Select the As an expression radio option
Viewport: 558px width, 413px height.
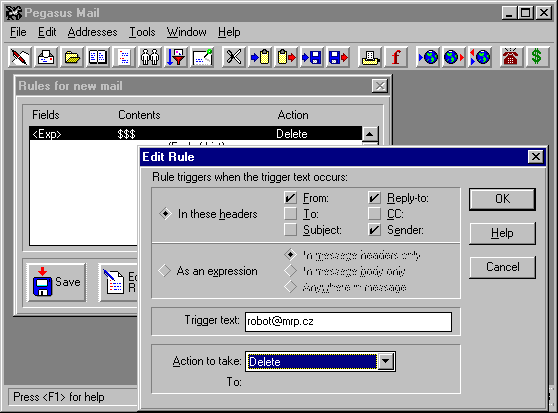click(165, 271)
